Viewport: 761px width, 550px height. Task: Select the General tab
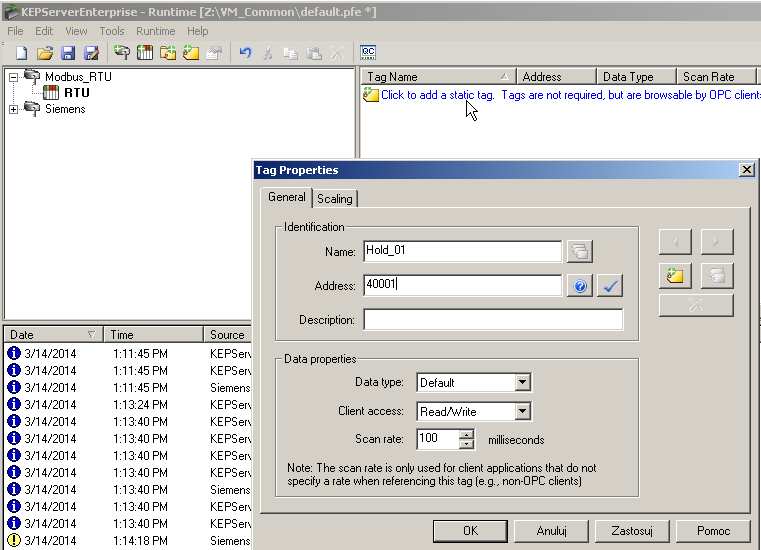point(287,197)
